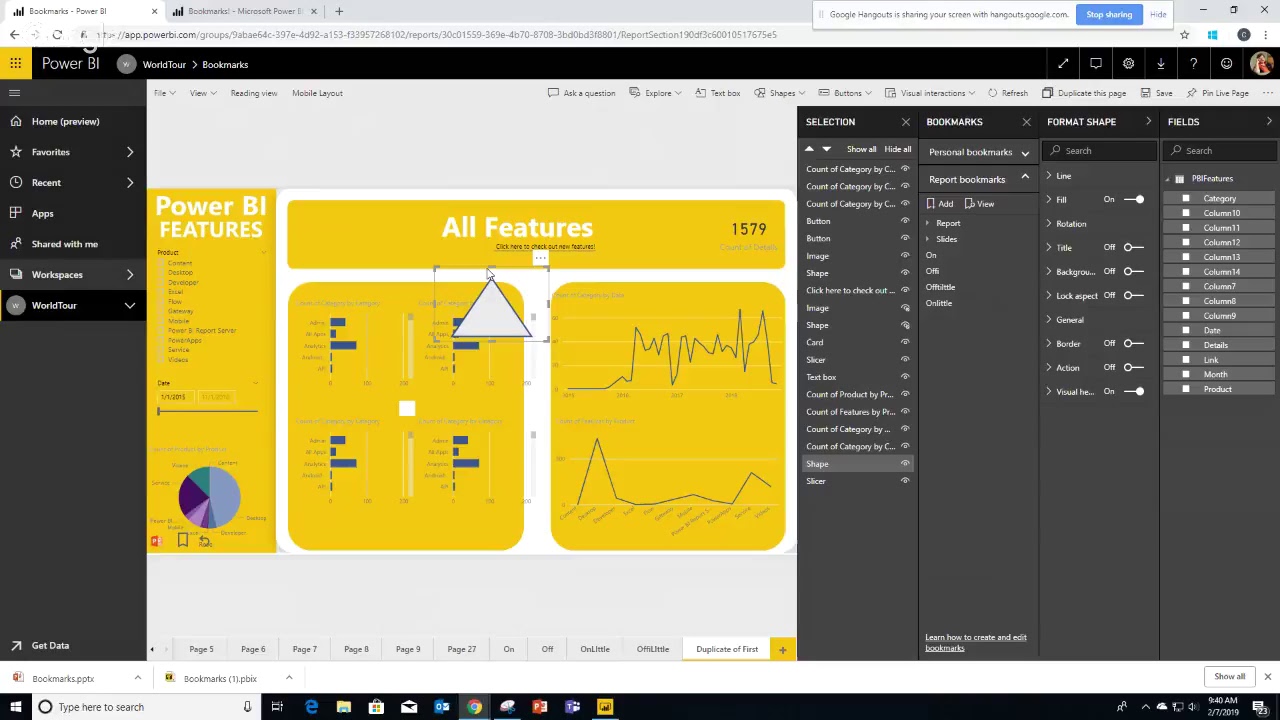Screen dimensions: 1280x720
Task: Turn on the Title toggle
Action: (1133, 247)
